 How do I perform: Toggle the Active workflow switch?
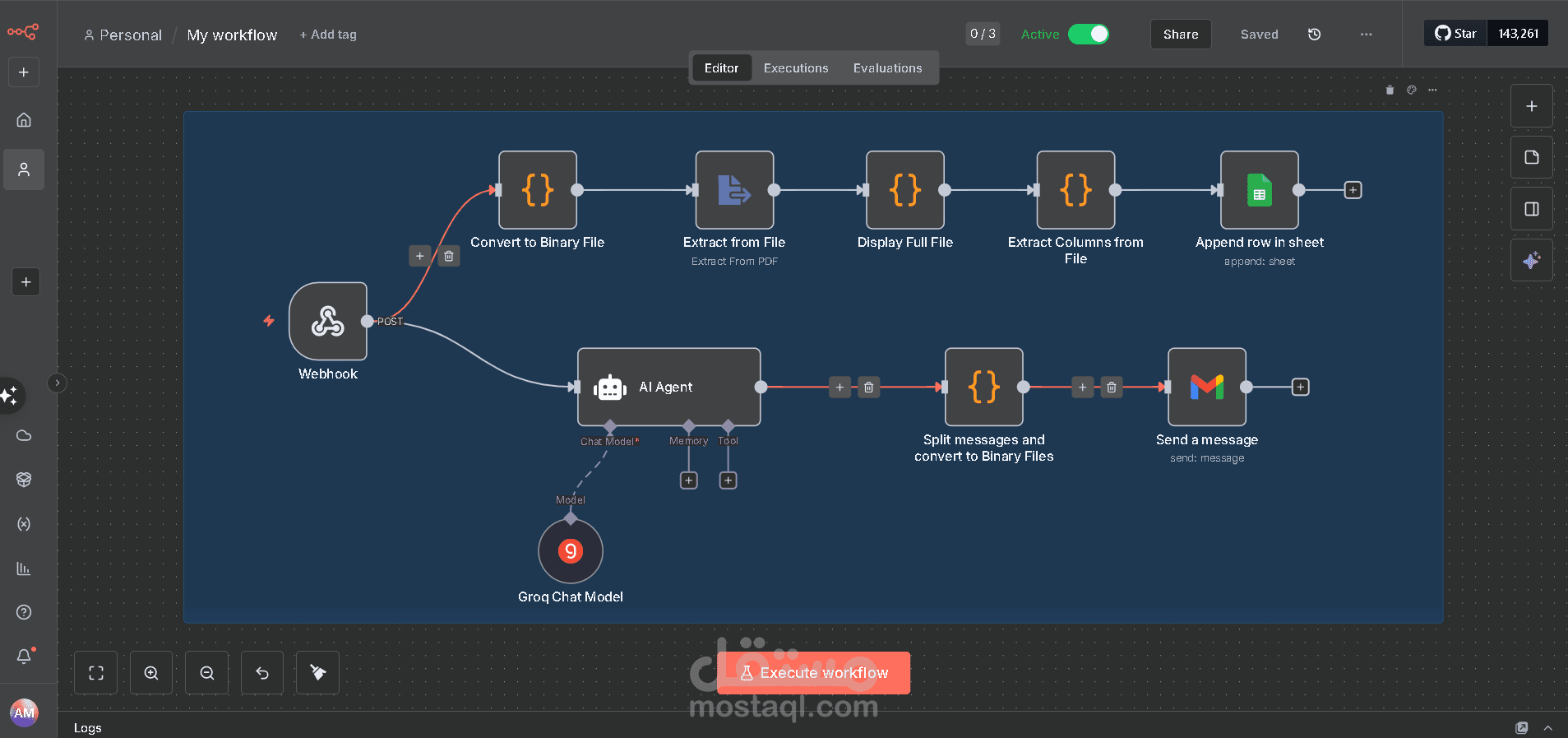click(x=1088, y=34)
